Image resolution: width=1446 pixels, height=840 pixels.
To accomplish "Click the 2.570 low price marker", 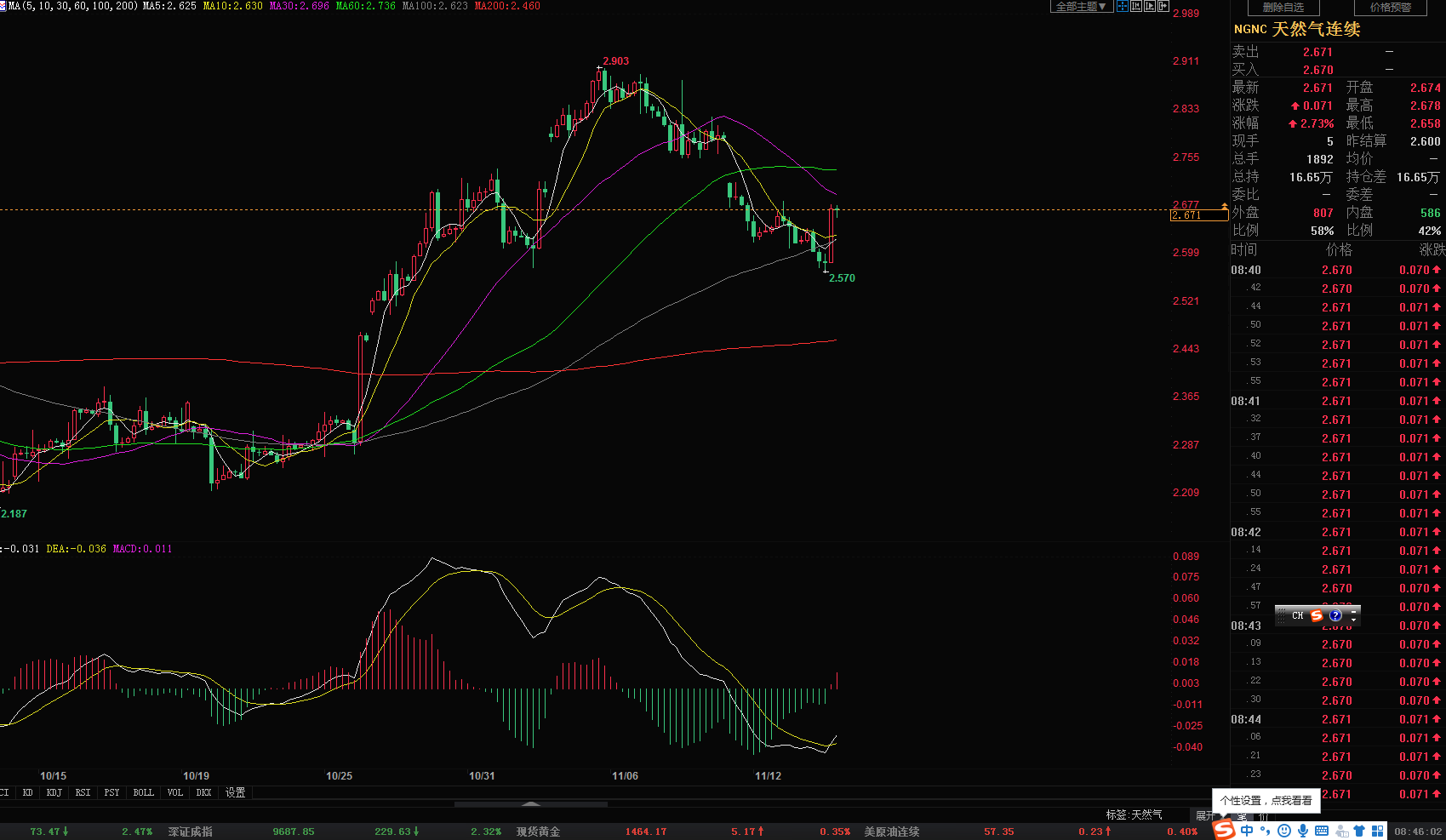I will (x=842, y=278).
